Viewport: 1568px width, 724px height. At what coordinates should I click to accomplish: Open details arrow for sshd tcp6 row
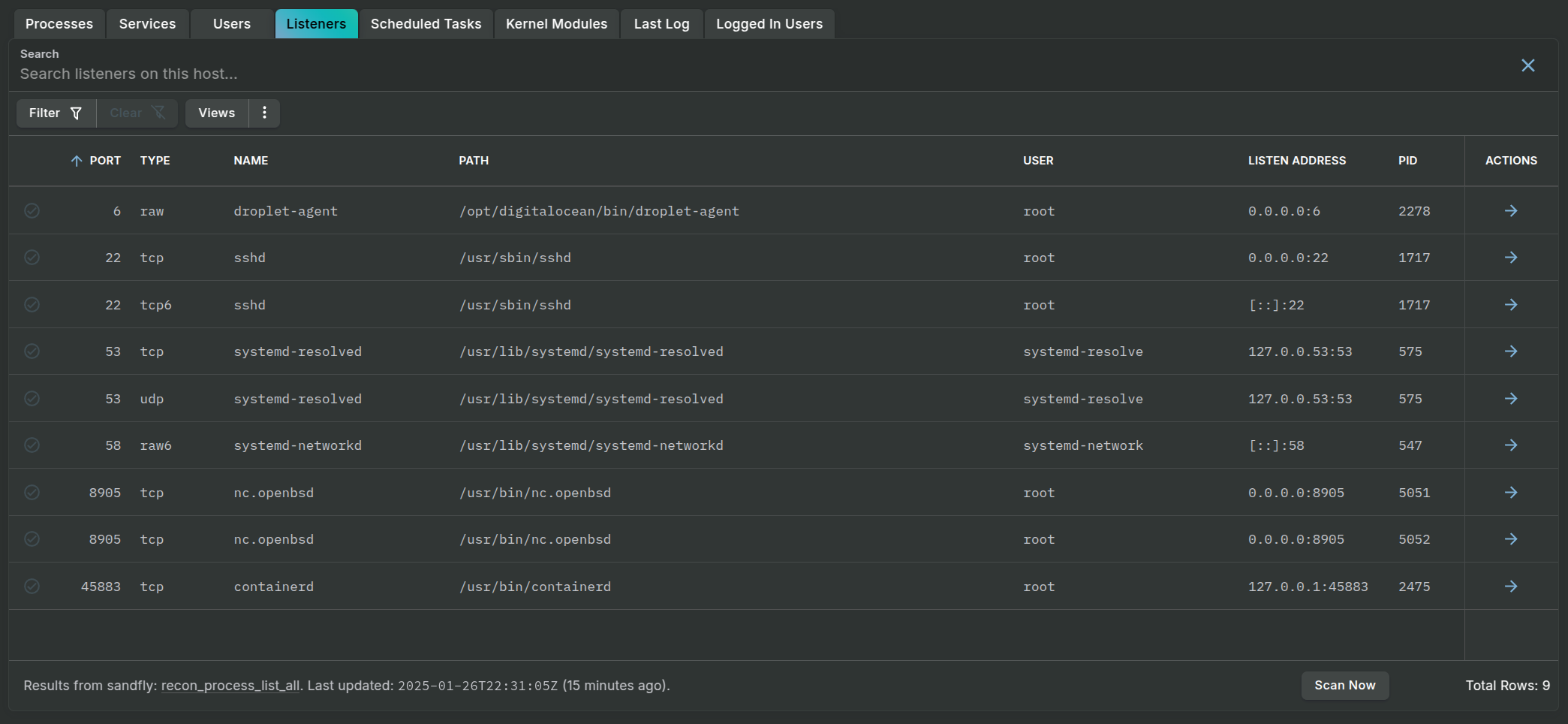1511,305
